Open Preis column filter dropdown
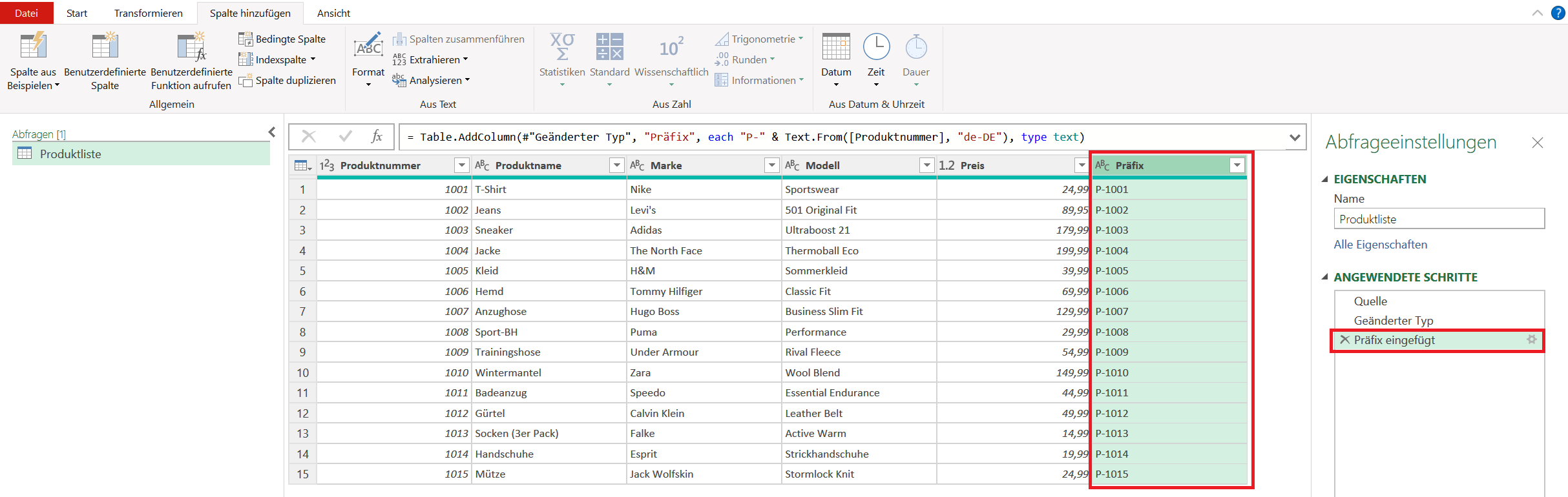Viewport: 1568px width, 497px height. (1082, 165)
